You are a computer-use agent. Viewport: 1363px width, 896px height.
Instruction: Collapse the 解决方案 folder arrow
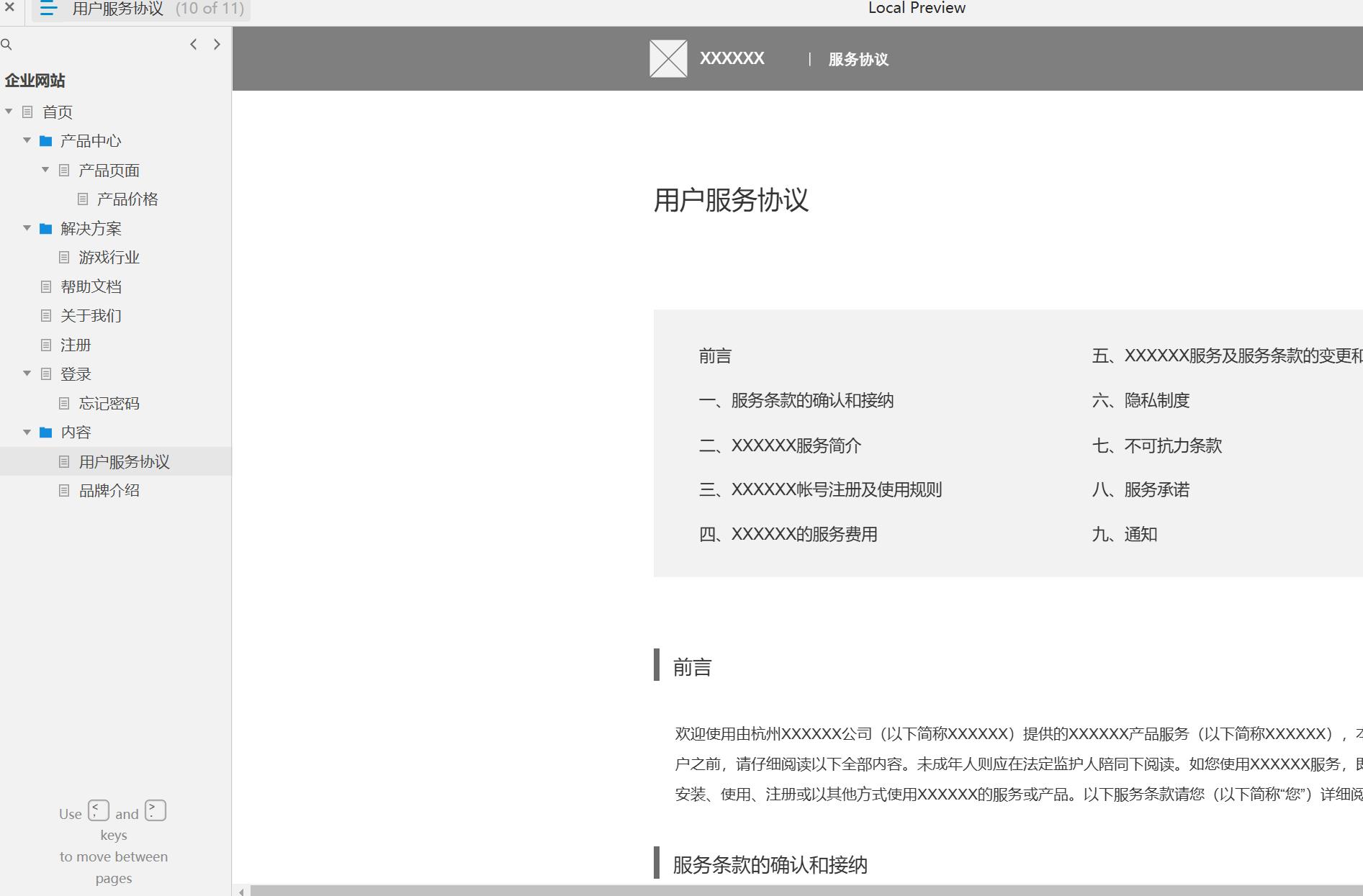click(x=27, y=228)
